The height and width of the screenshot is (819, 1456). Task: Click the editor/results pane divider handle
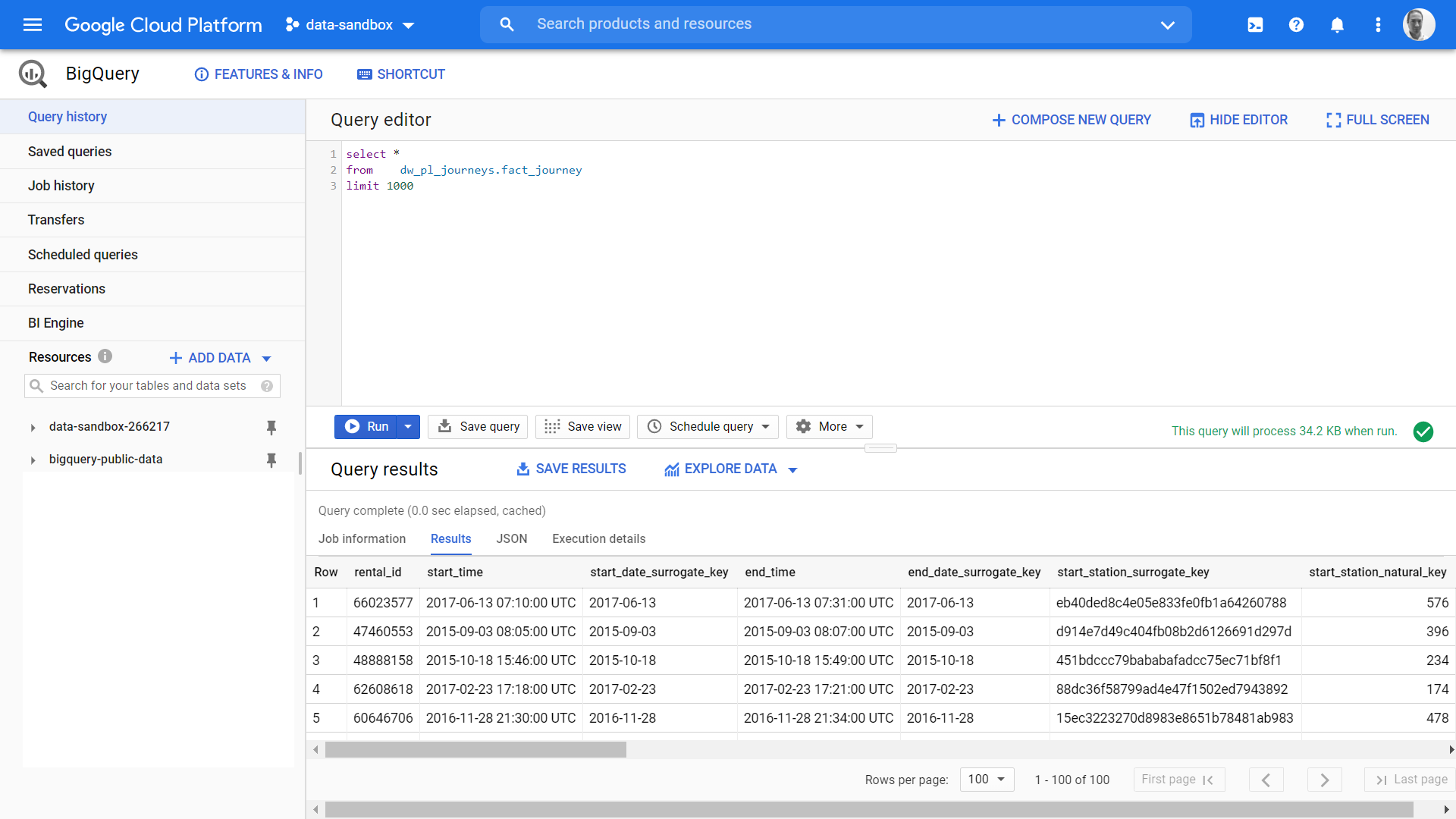[x=880, y=448]
